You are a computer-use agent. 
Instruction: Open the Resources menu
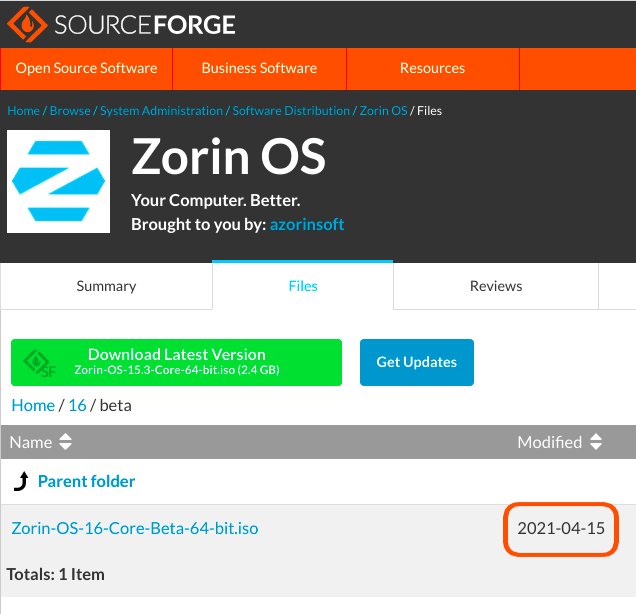tap(432, 68)
